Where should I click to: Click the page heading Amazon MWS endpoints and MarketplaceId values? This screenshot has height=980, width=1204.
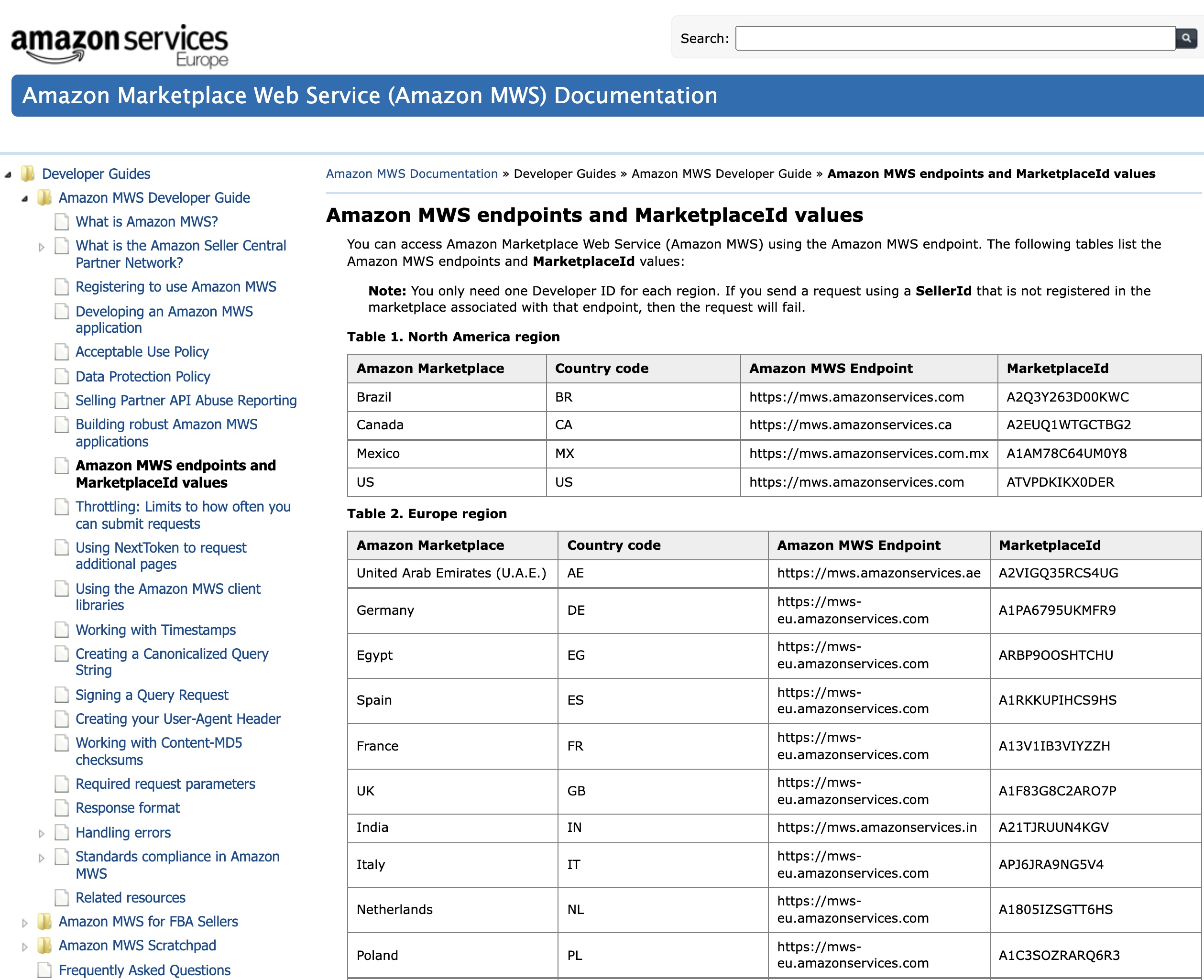595,215
